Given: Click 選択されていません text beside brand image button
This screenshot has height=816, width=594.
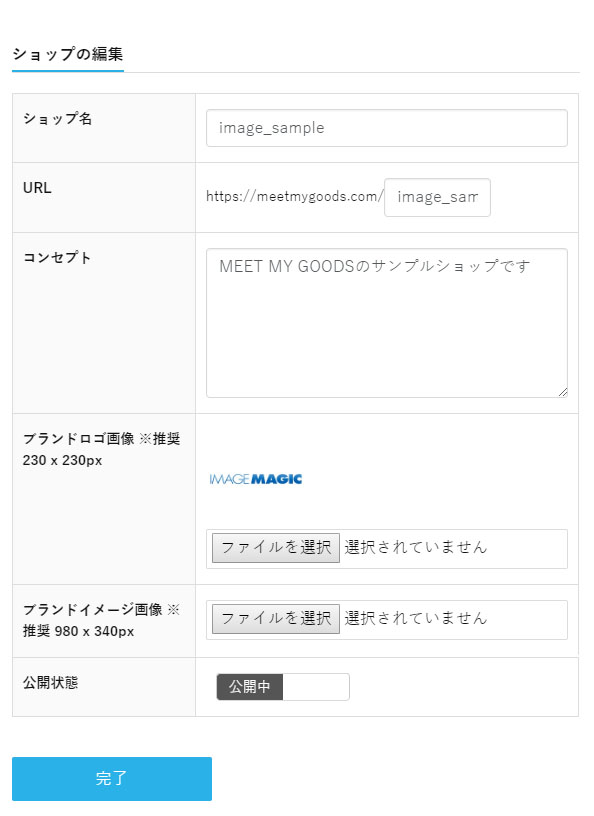Looking at the screenshot, I should [415, 618].
